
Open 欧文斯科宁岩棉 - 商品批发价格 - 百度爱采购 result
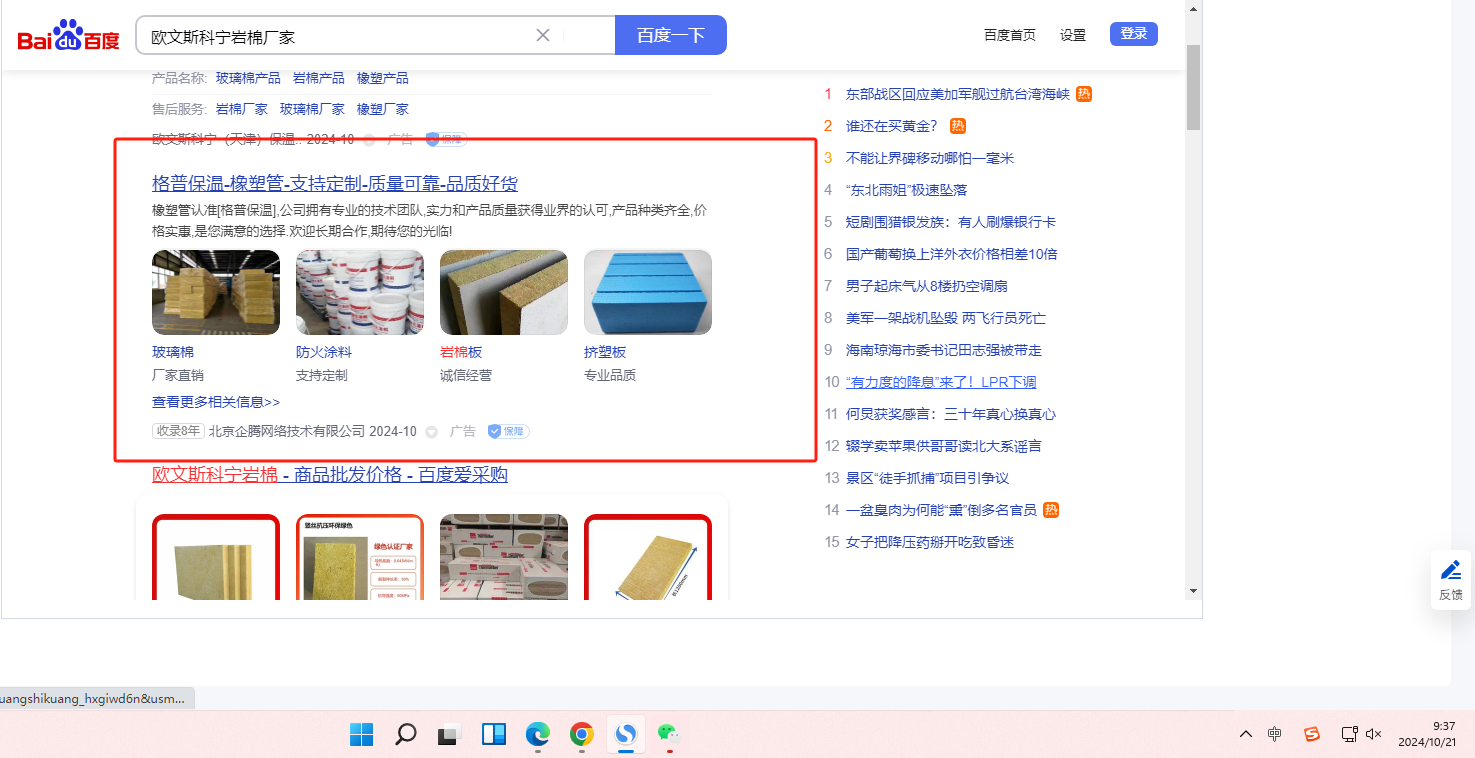330,475
